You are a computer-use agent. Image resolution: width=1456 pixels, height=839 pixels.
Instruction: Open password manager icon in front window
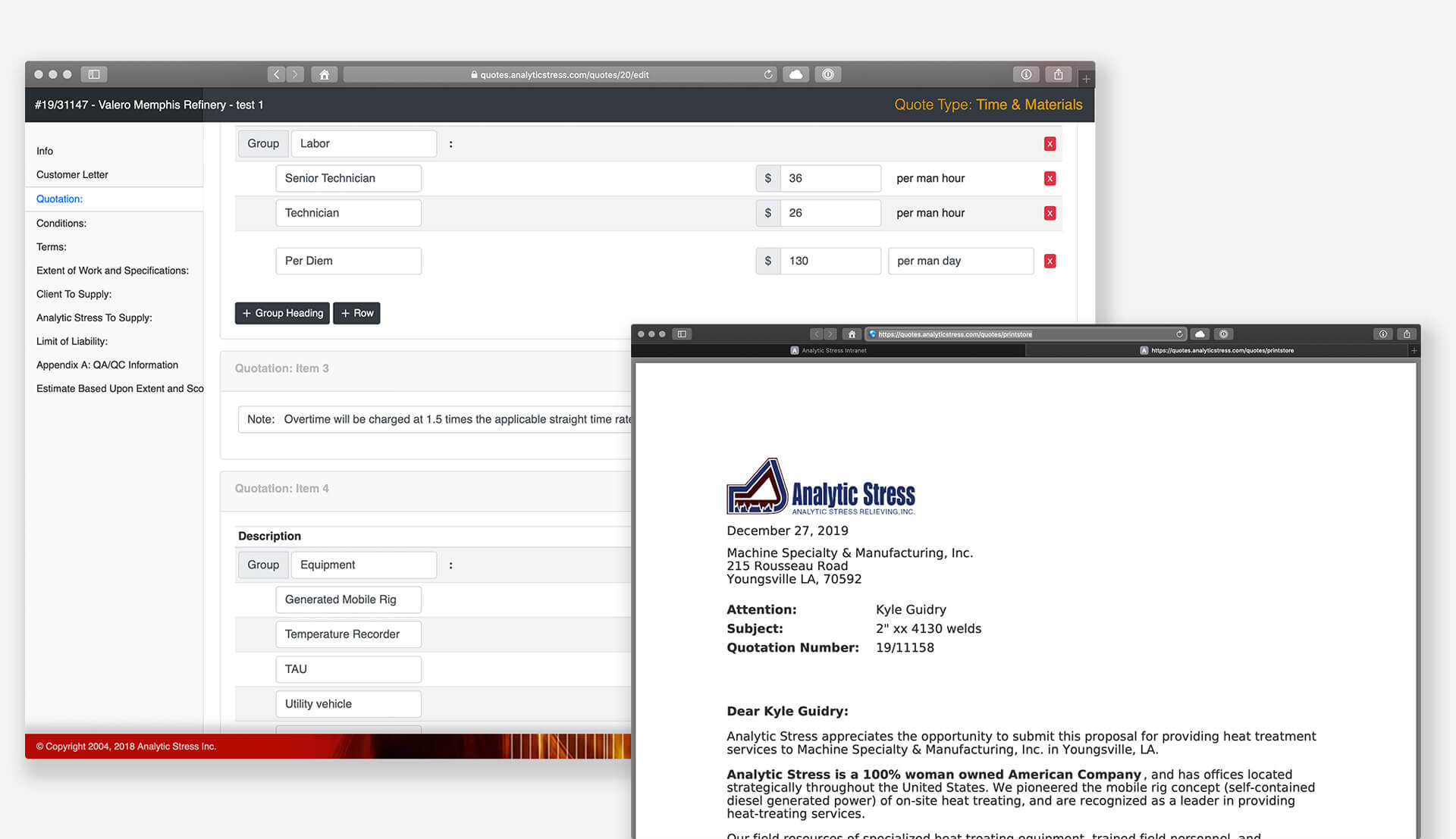(x=1223, y=334)
